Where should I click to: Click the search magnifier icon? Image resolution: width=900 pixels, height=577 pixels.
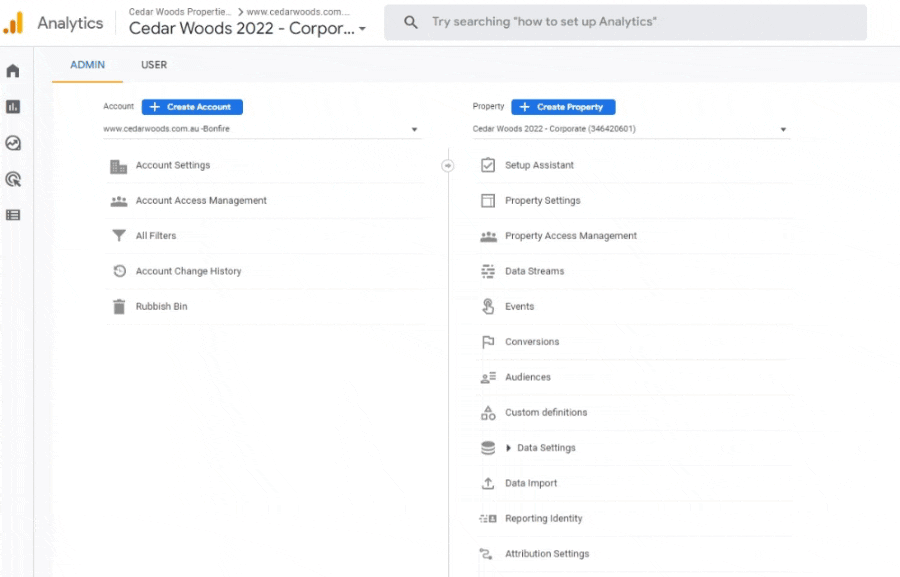(410, 22)
